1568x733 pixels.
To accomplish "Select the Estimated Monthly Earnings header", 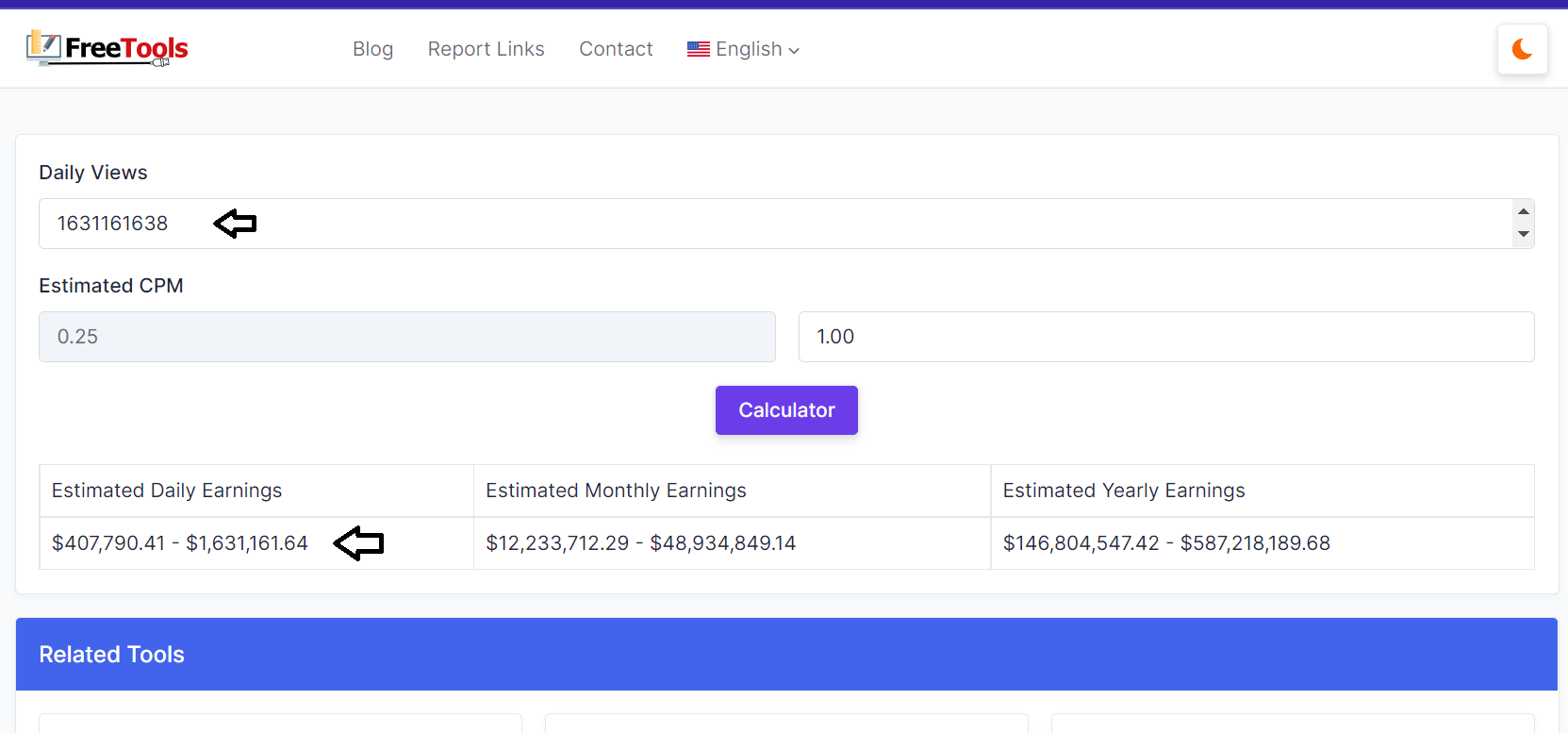I will 616,491.
